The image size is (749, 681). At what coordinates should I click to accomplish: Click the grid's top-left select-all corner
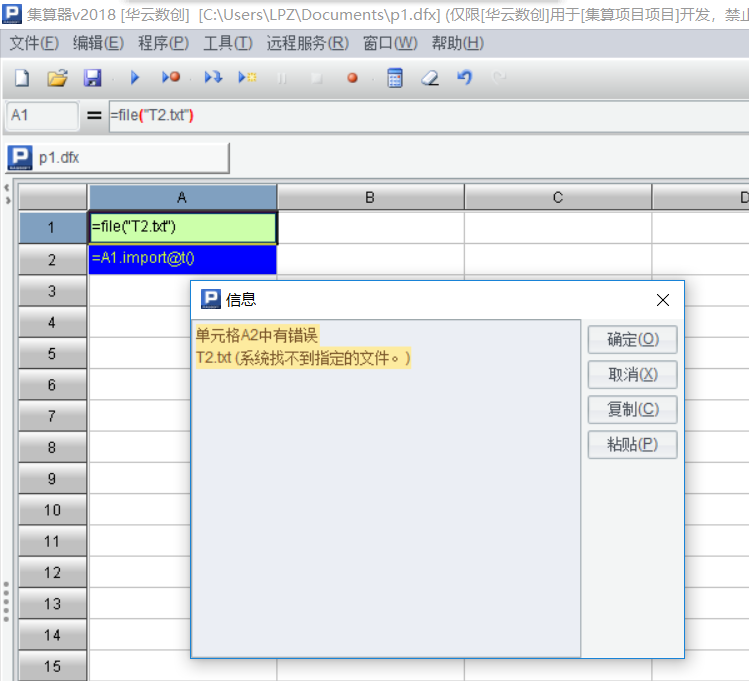tap(53, 197)
